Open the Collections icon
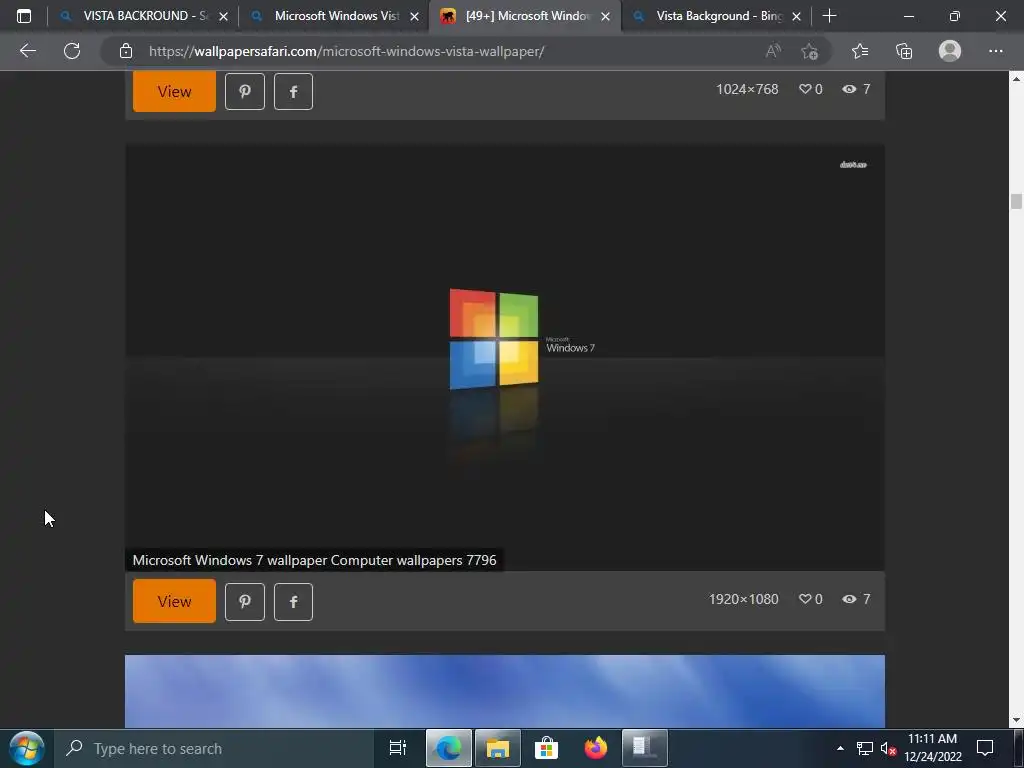Screen dimensions: 1024x768 tap(904, 51)
